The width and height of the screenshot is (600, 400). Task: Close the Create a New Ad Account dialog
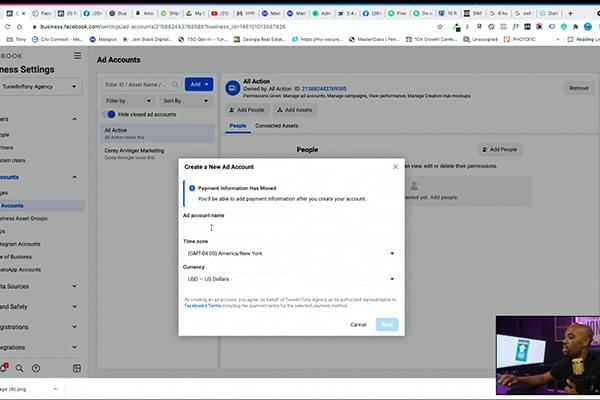point(395,167)
